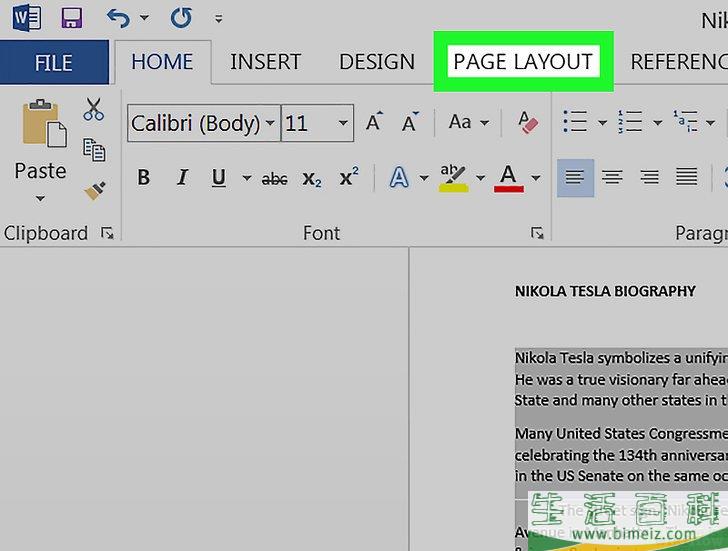
Task: Select the PAGE LAYOUT tab
Action: pyautogui.click(x=523, y=62)
